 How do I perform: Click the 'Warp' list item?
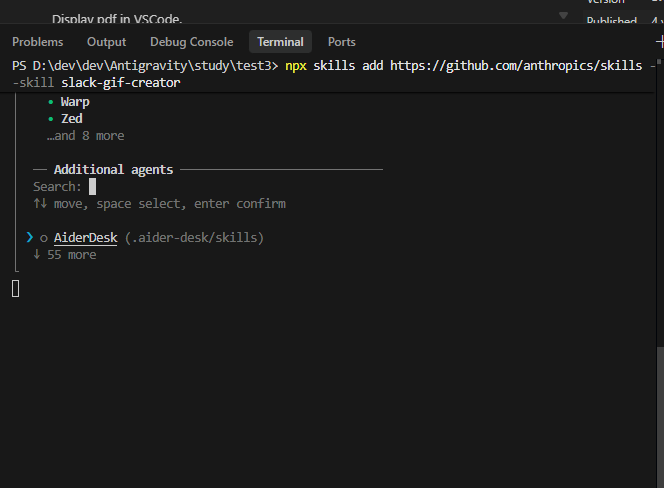75,102
